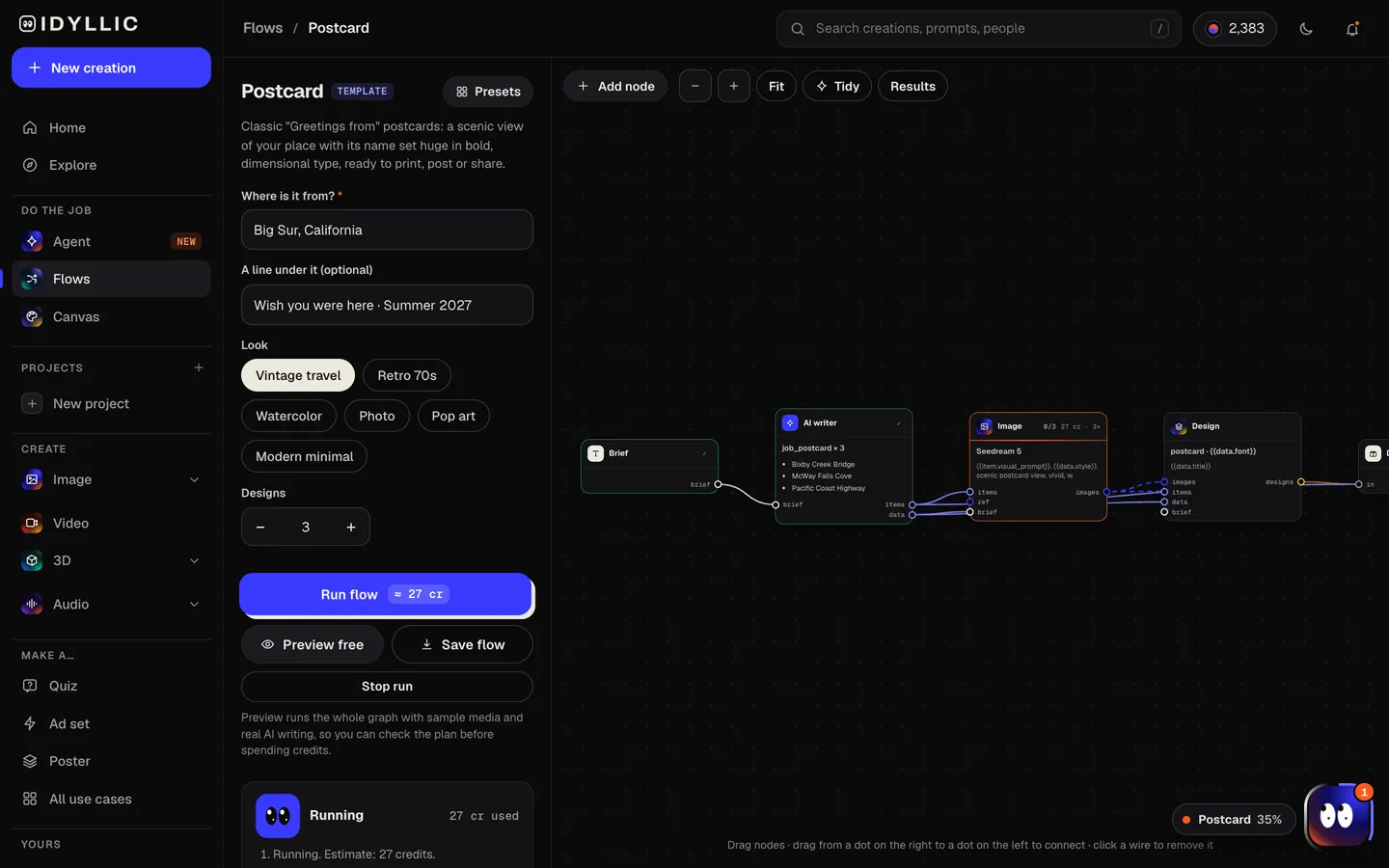Click the Home house icon
This screenshot has width=1389, height=868.
pyautogui.click(x=30, y=127)
